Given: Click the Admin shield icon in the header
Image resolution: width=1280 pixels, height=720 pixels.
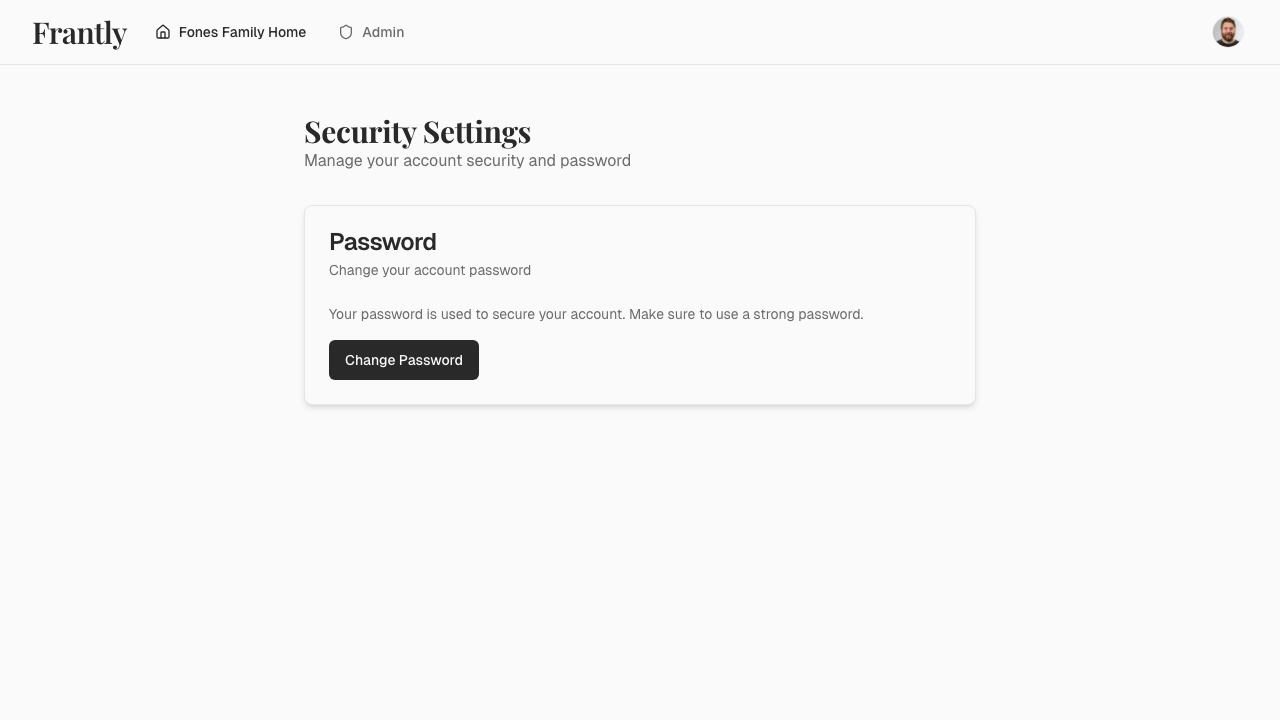Looking at the screenshot, I should pos(345,32).
